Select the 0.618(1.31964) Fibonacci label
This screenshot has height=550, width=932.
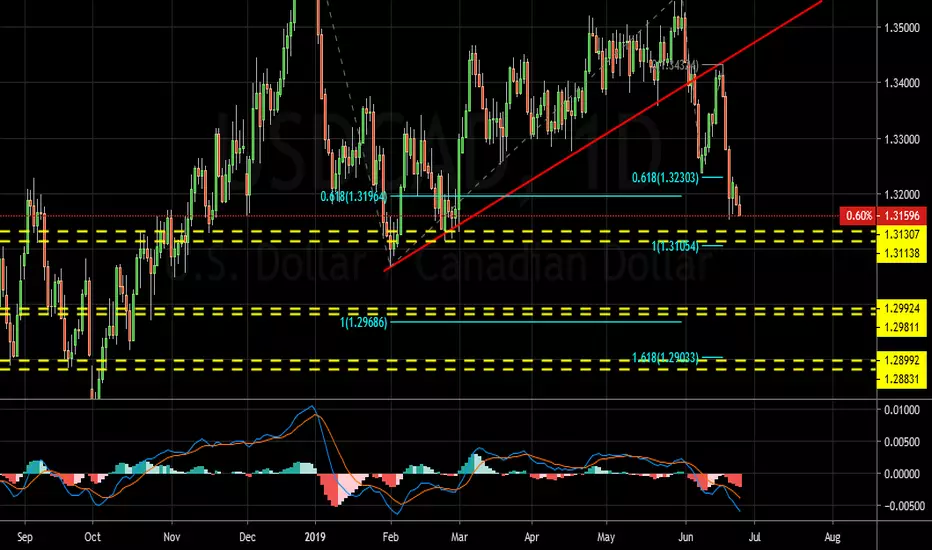click(x=354, y=196)
